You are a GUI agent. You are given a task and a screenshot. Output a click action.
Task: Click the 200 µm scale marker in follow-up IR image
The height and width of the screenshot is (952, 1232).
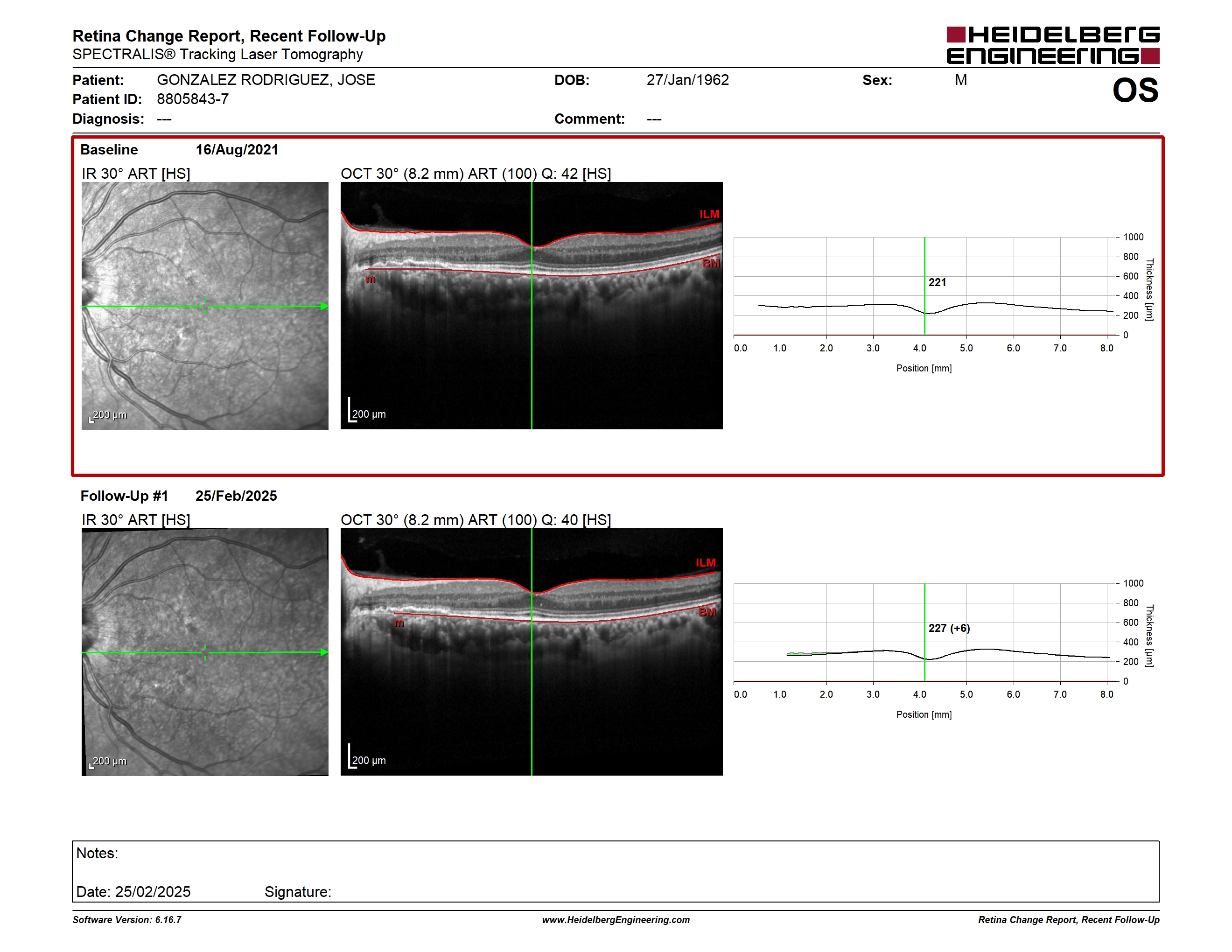pos(108,762)
